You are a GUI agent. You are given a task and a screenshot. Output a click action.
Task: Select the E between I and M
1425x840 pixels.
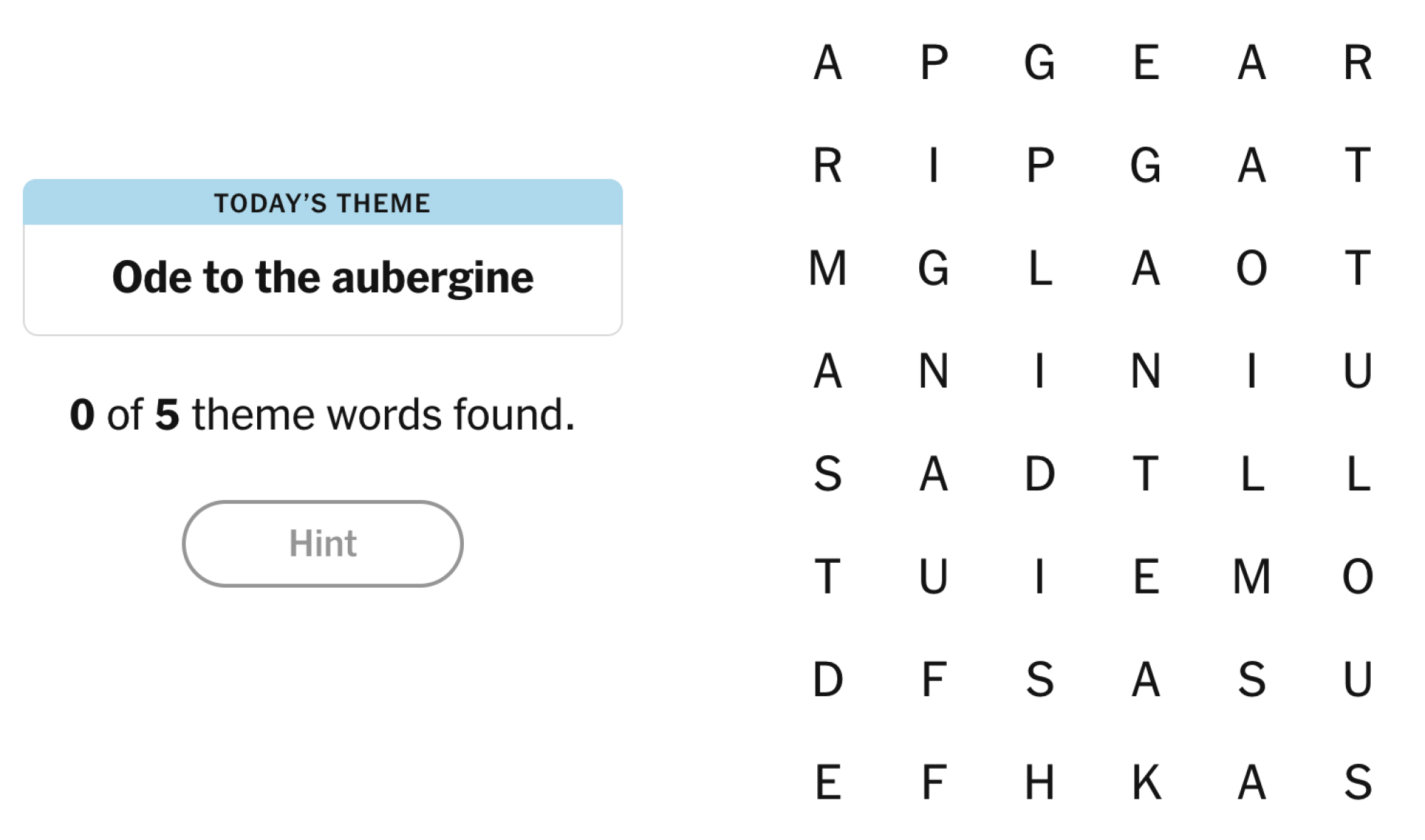point(1146,576)
